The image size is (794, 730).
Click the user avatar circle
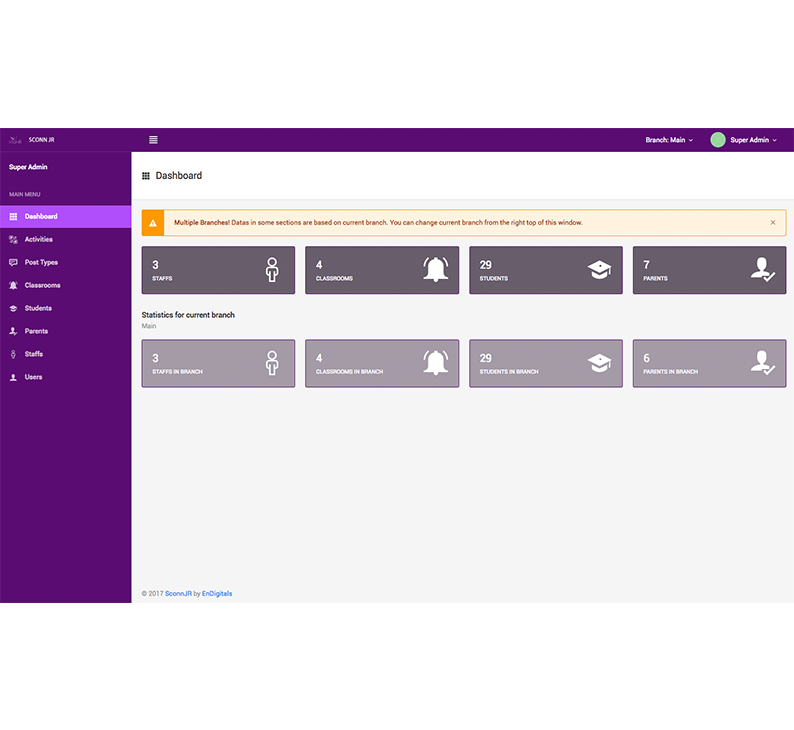point(718,140)
